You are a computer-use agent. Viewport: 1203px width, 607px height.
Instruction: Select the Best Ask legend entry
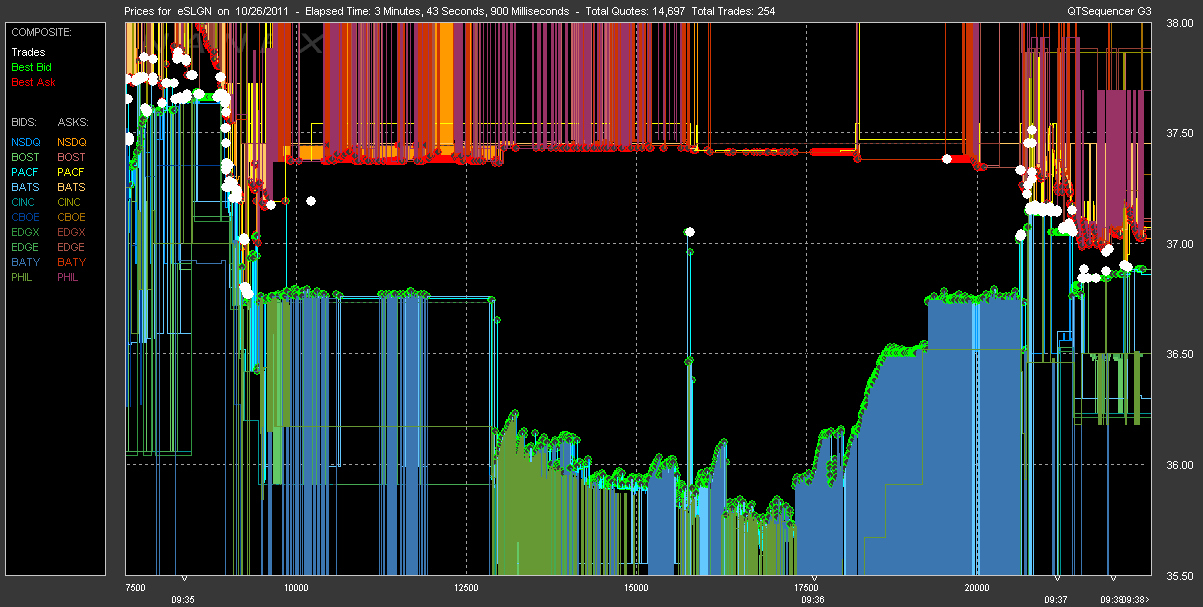(x=33, y=82)
